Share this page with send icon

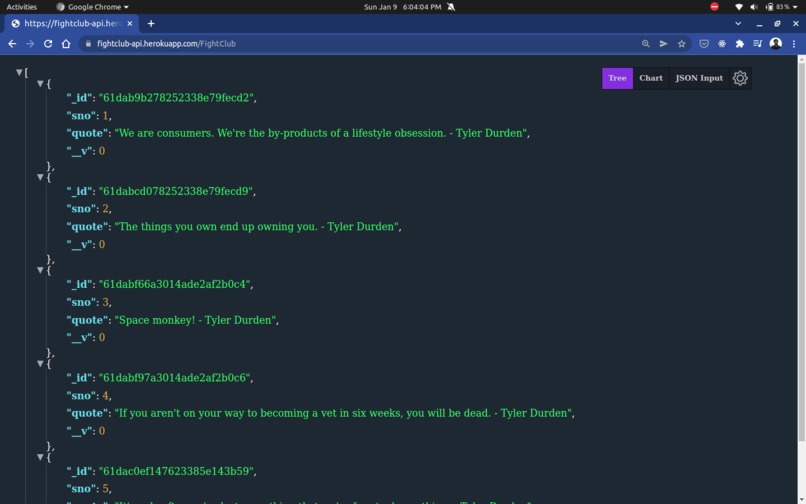pyautogui.click(x=664, y=44)
